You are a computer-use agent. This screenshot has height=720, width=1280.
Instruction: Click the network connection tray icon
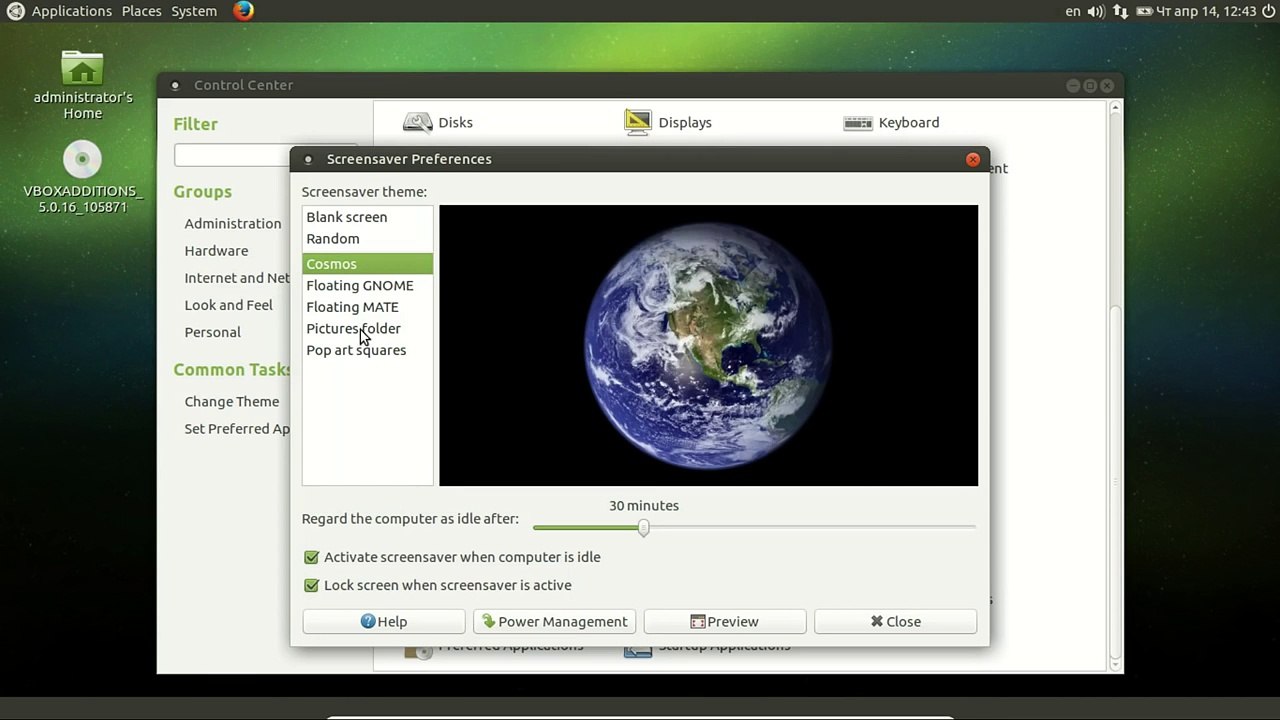pos(1120,11)
